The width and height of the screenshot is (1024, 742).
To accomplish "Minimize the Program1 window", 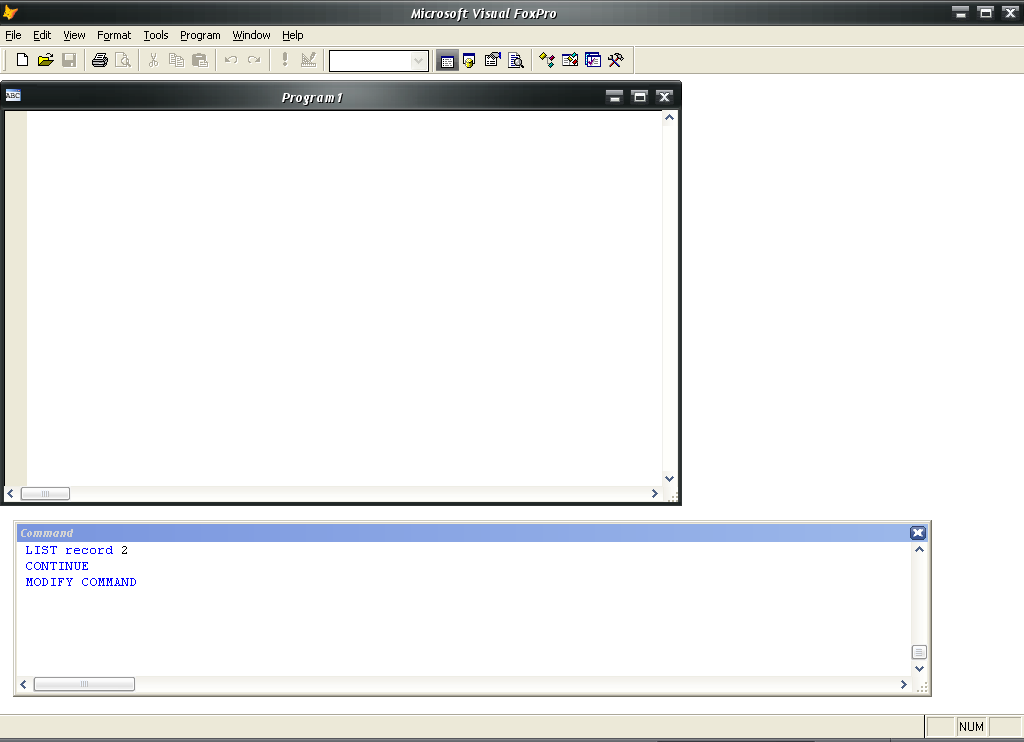I will pos(615,97).
